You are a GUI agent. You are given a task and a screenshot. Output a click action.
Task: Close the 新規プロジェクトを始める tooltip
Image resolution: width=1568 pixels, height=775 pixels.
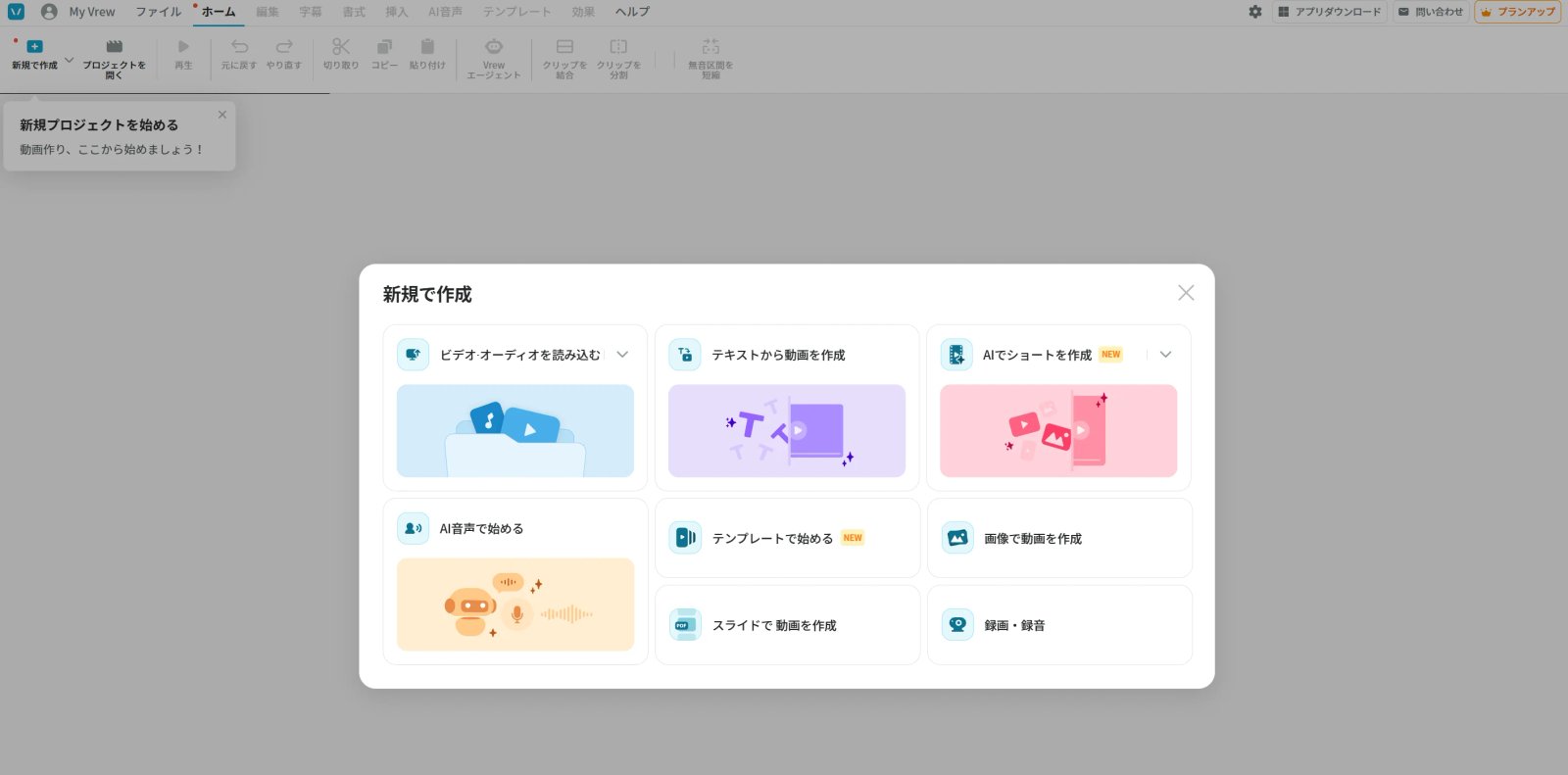click(x=222, y=115)
